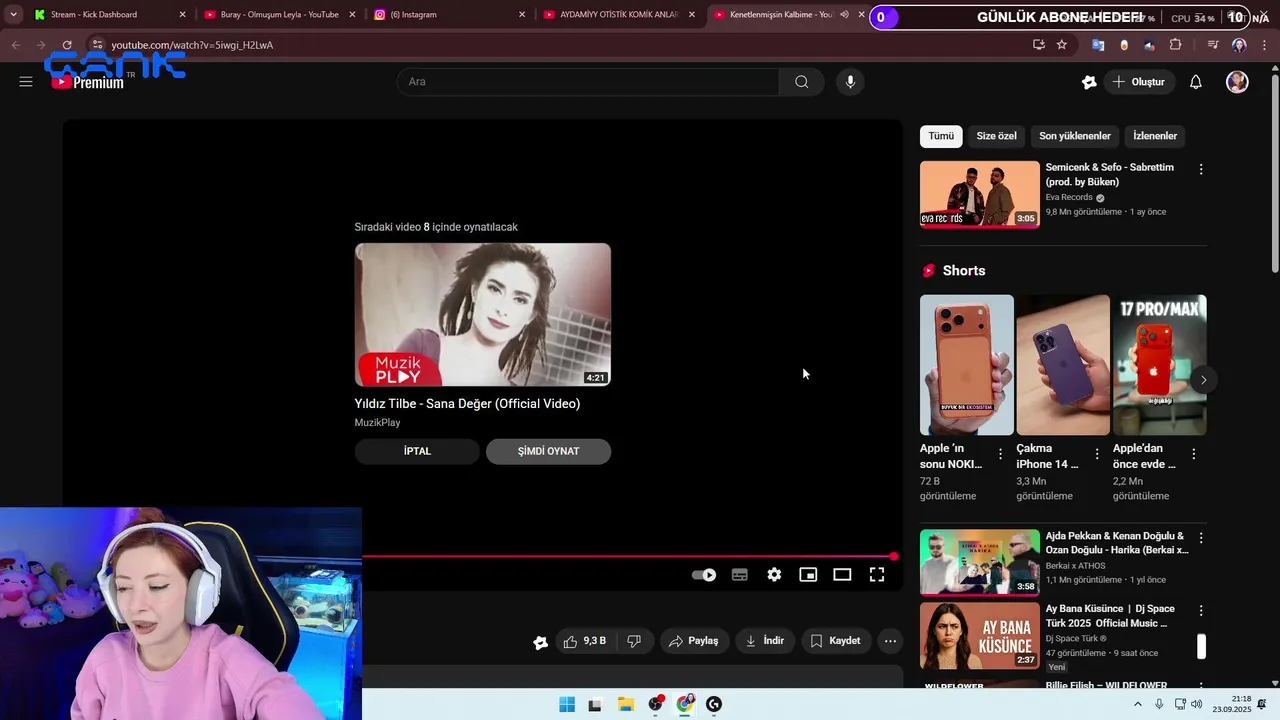Open options menu for Semicenk & Sefo video
The width and height of the screenshot is (1280, 720).
(x=1201, y=170)
